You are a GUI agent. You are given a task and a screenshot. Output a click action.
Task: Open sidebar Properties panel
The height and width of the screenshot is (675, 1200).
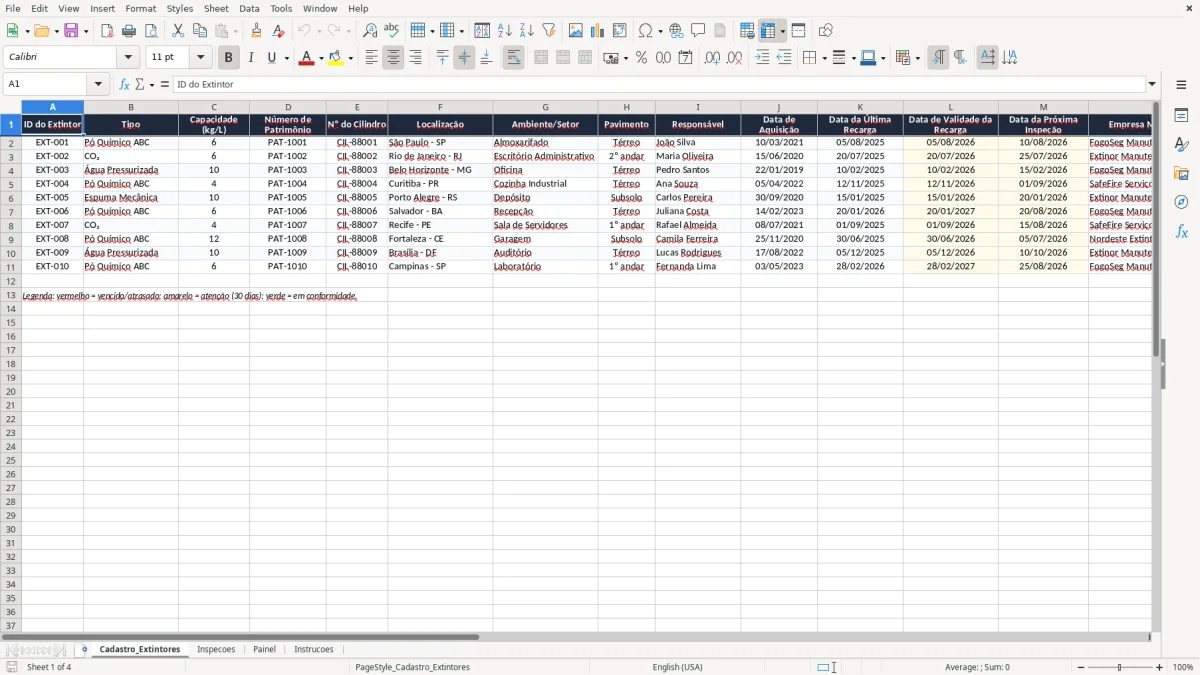[1181, 116]
